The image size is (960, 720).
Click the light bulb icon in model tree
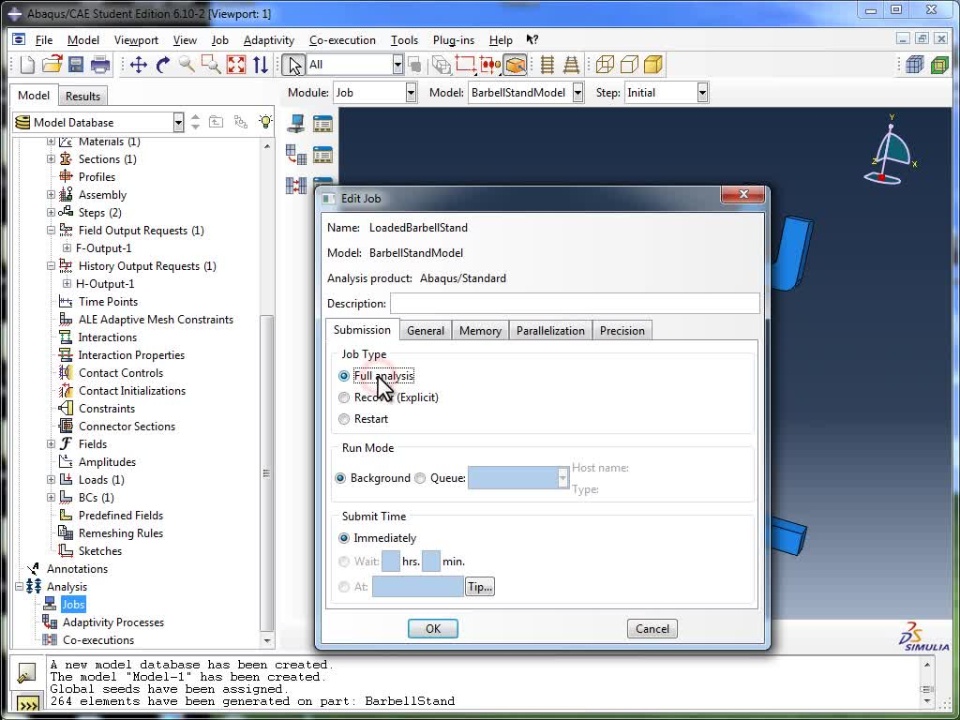265,122
